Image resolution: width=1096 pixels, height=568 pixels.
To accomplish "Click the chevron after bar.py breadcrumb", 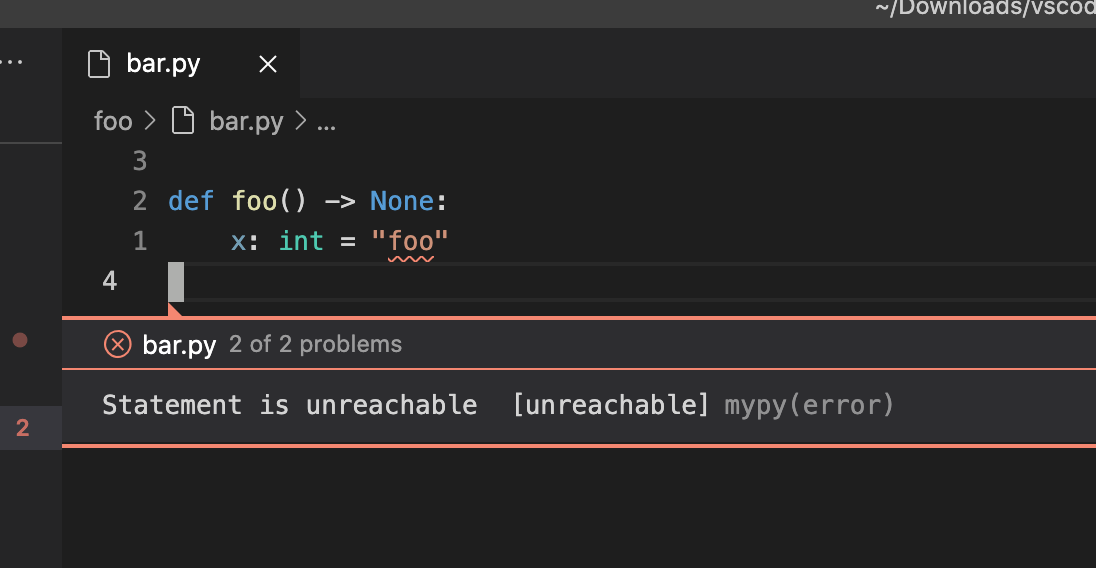I will (x=301, y=121).
